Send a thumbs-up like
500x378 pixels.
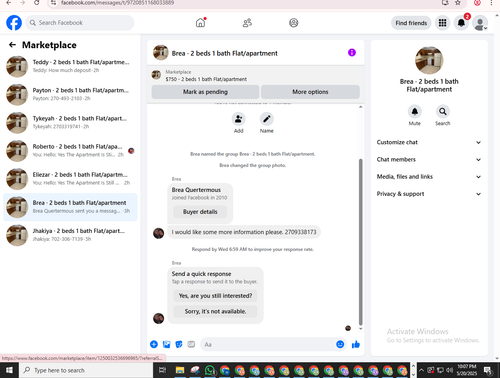pos(356,344)
